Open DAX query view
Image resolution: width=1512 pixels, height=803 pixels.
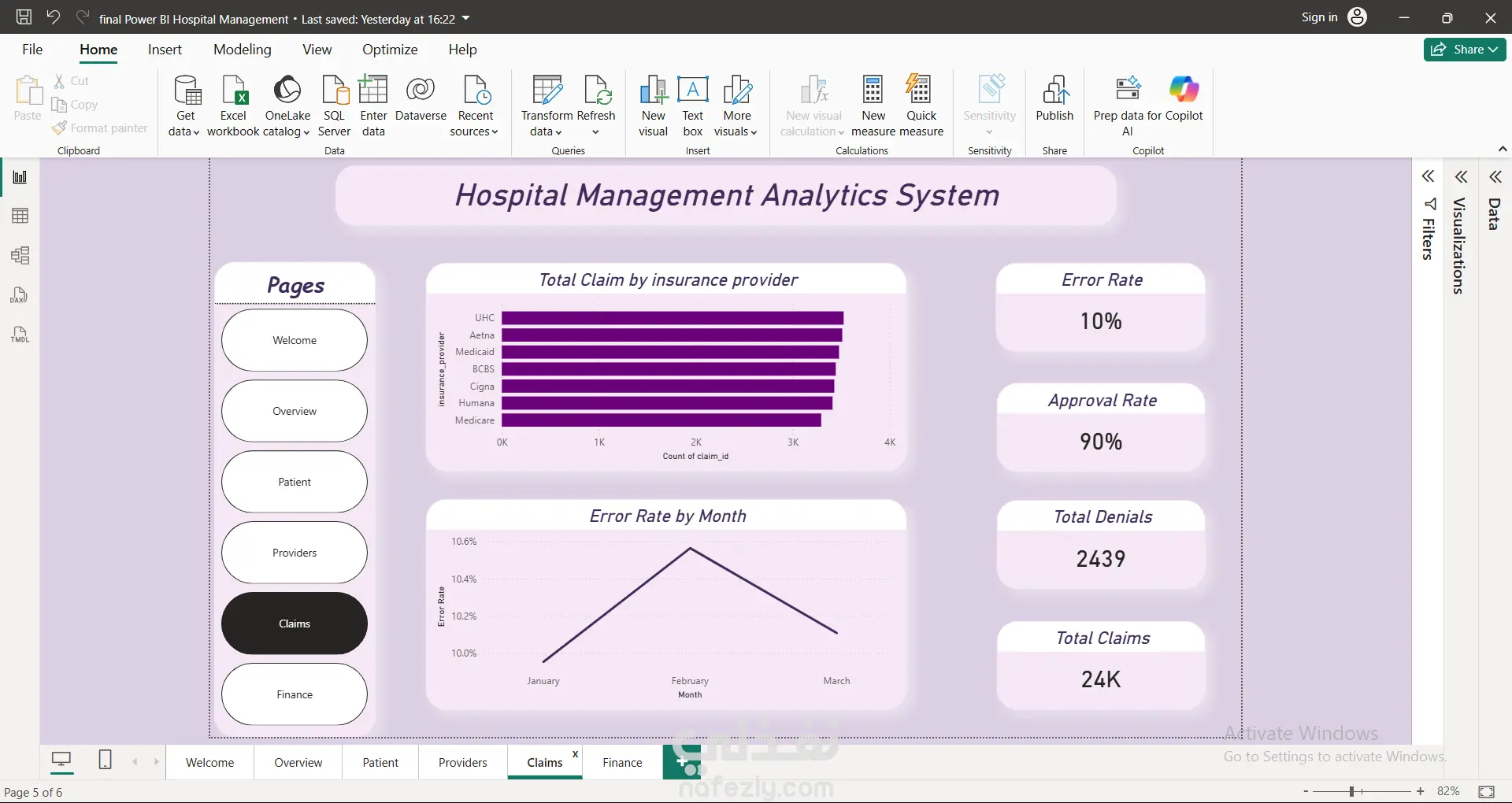point(20,295)
